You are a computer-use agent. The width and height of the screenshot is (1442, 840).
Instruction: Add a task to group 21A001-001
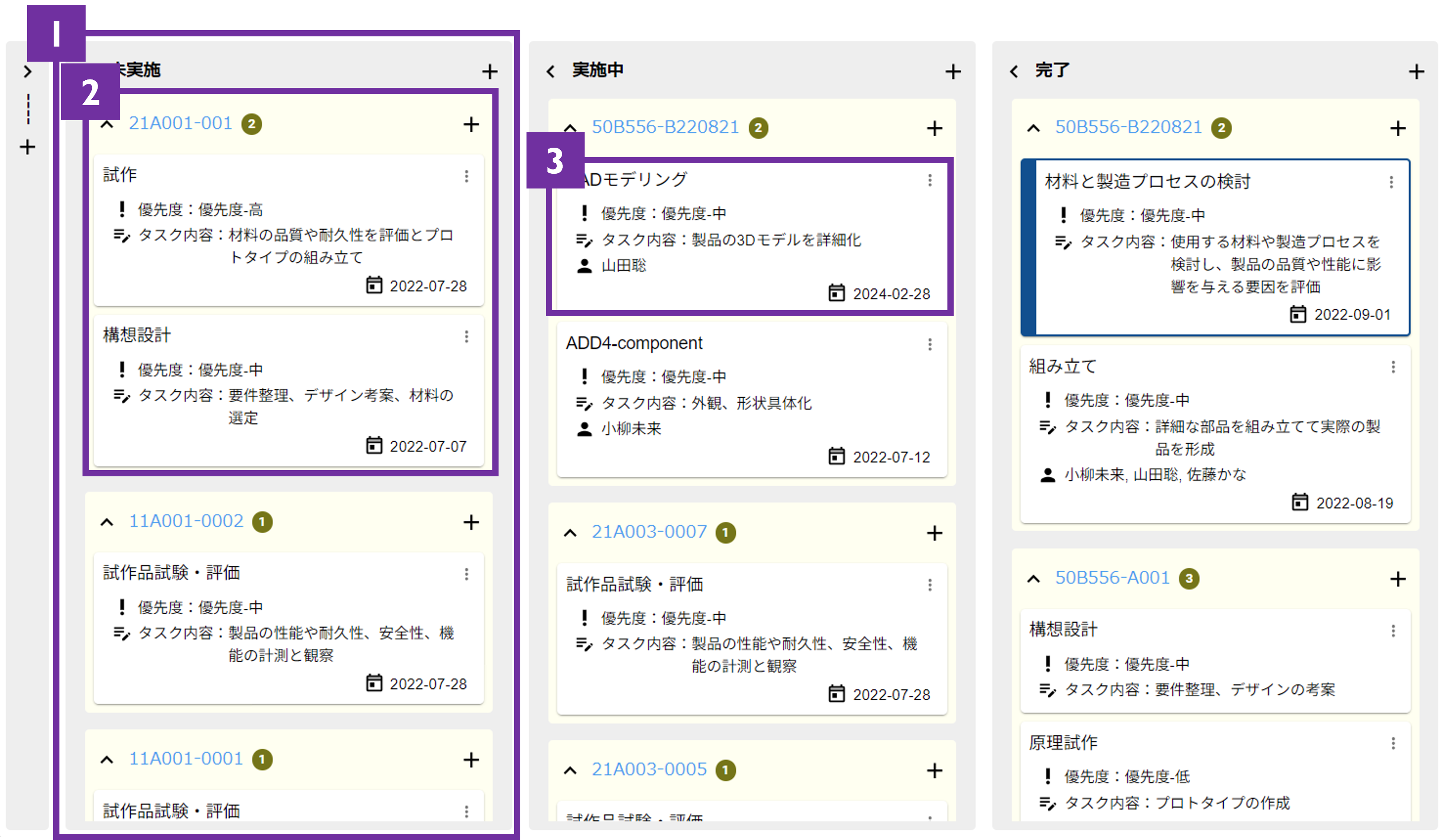[471, 124]
